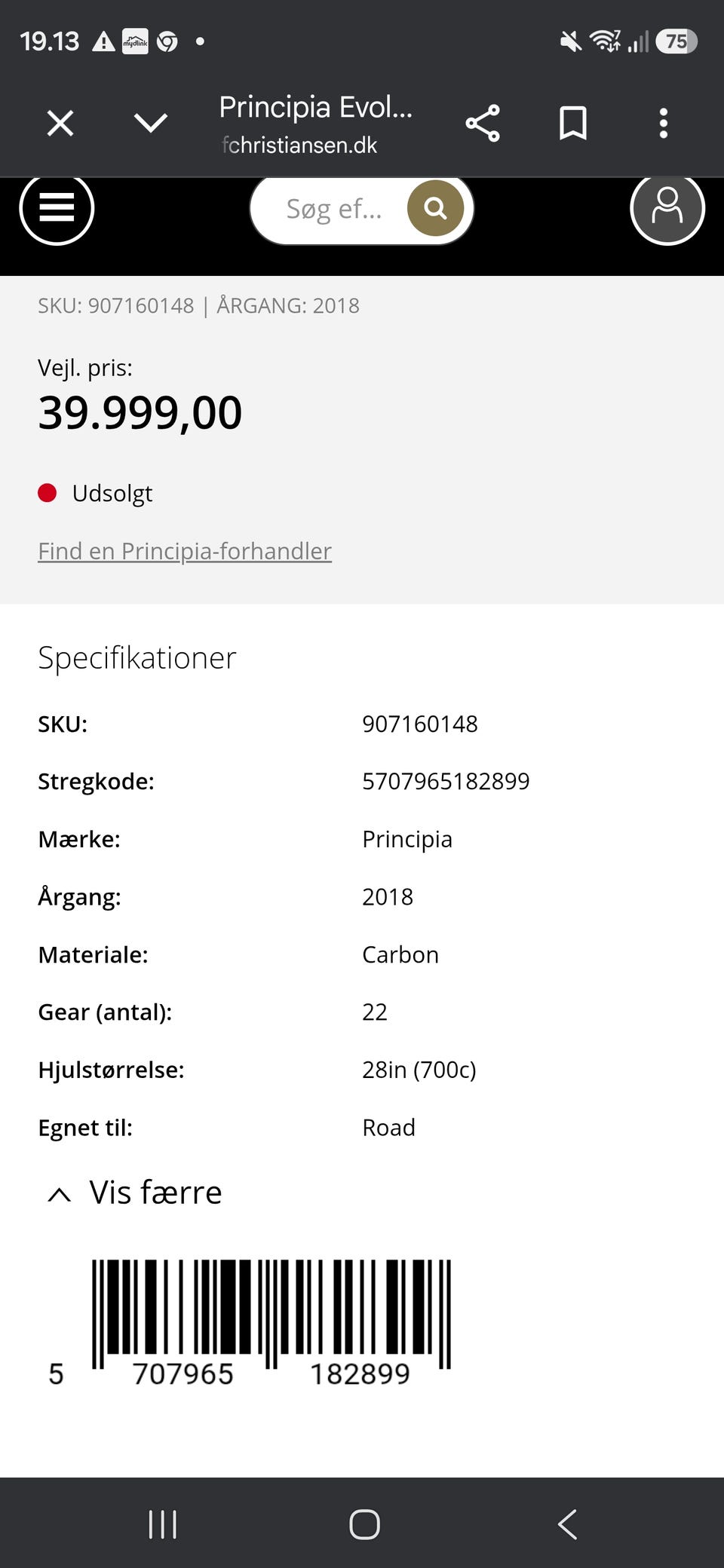The image size is (724, 1568).
Task: Tap the fchristiansen.dk site address
Action: click(300, 145)
